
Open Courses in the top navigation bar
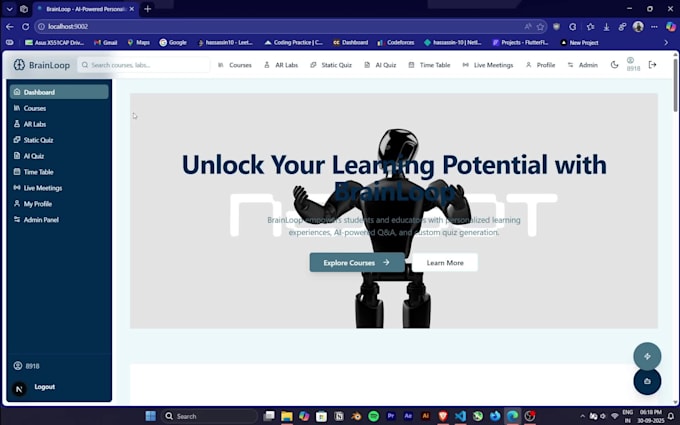(235, 65)
